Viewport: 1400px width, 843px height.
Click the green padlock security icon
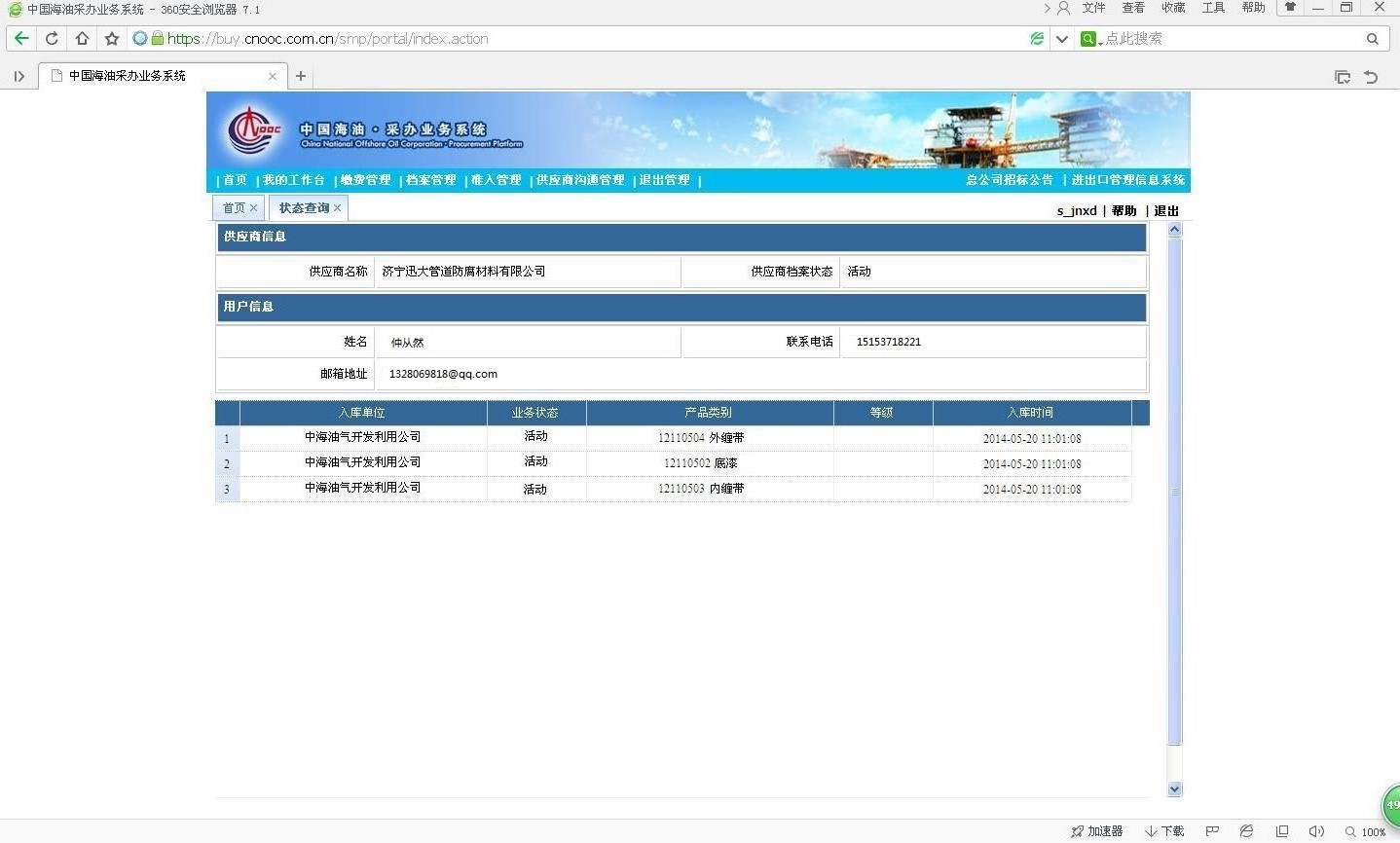158,38
